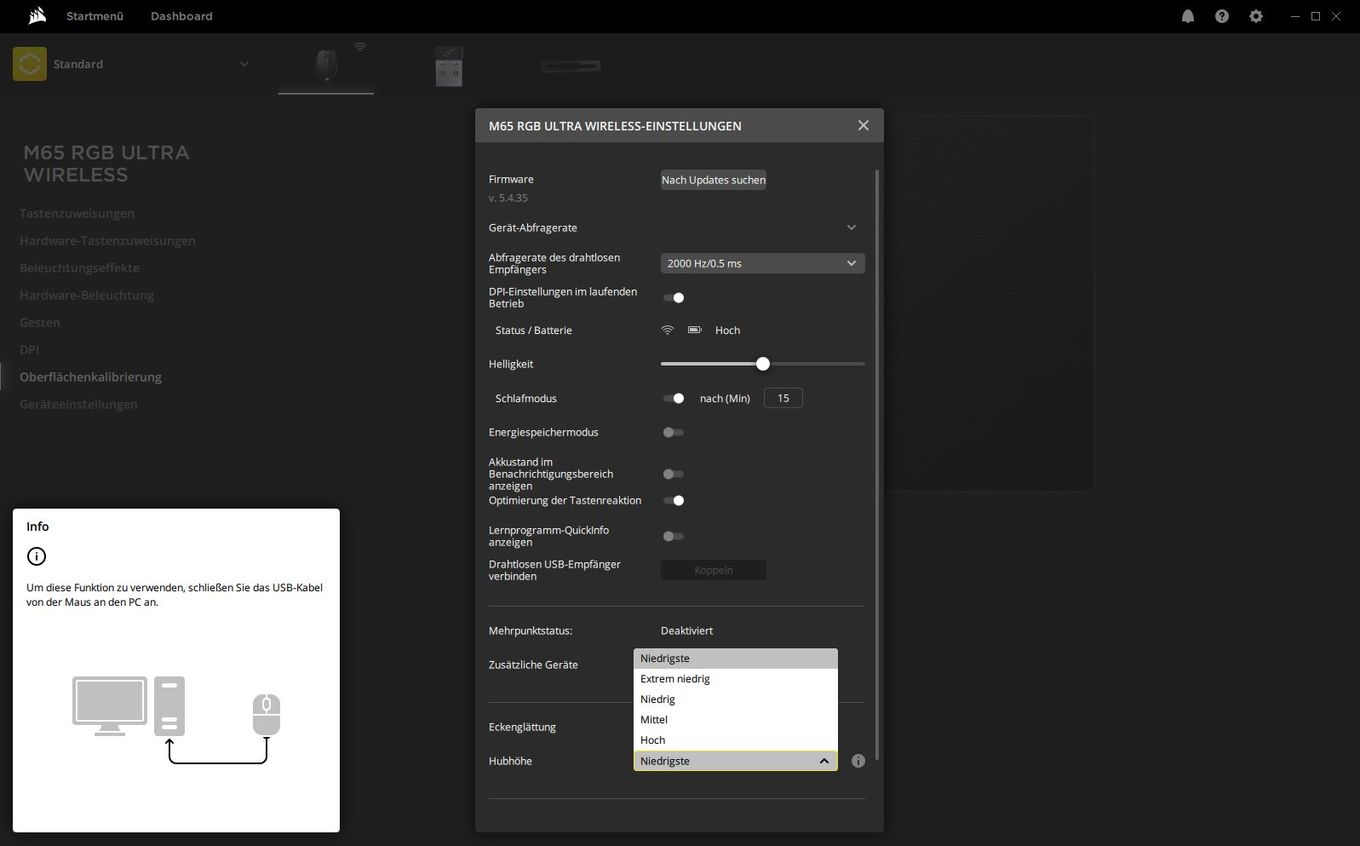Screen dimensions: 1360x846
Task: Expand the Standard profile dropdown arrow
Action: tap(244, 64)
